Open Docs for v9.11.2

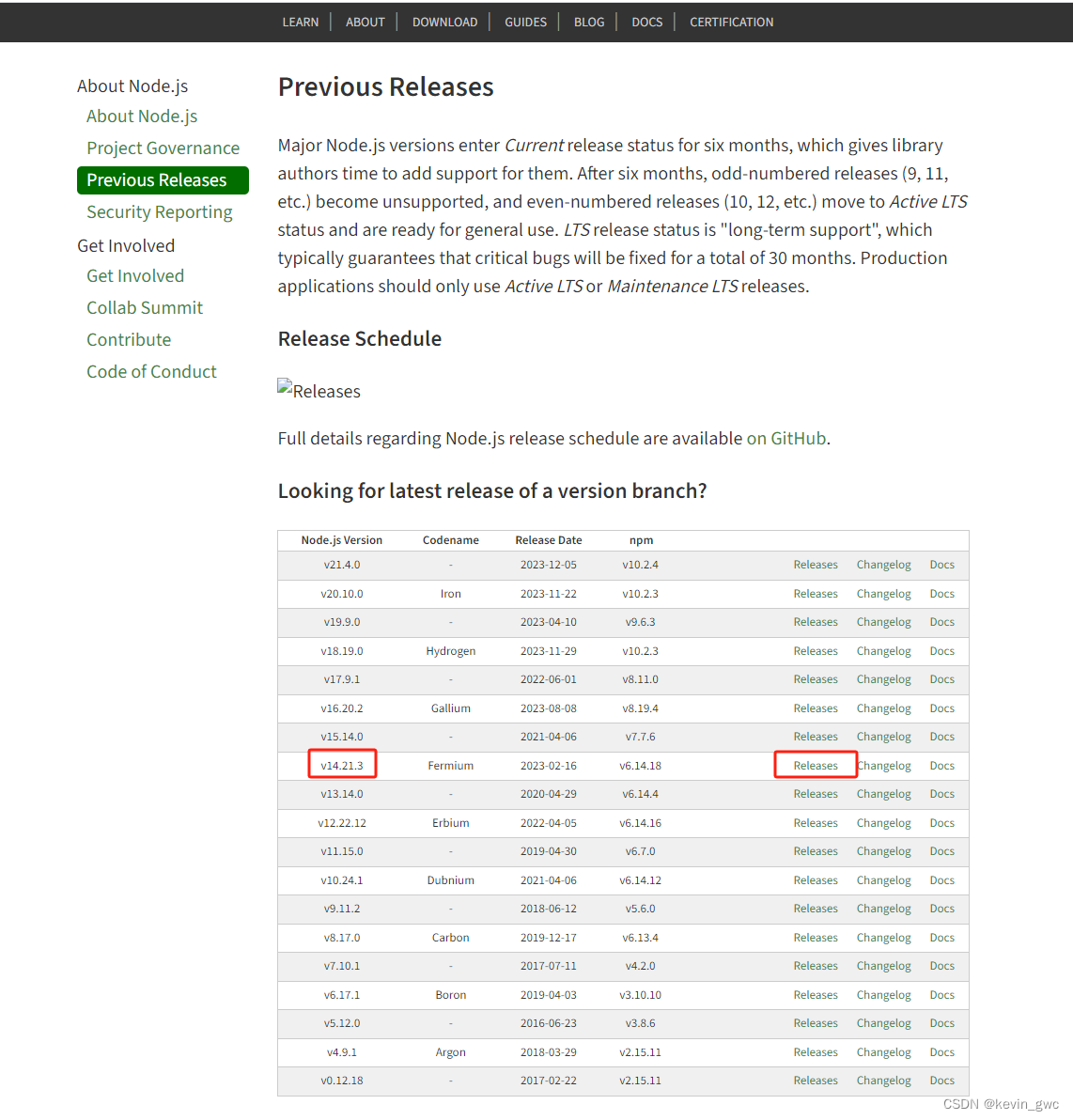click(941, 909)
